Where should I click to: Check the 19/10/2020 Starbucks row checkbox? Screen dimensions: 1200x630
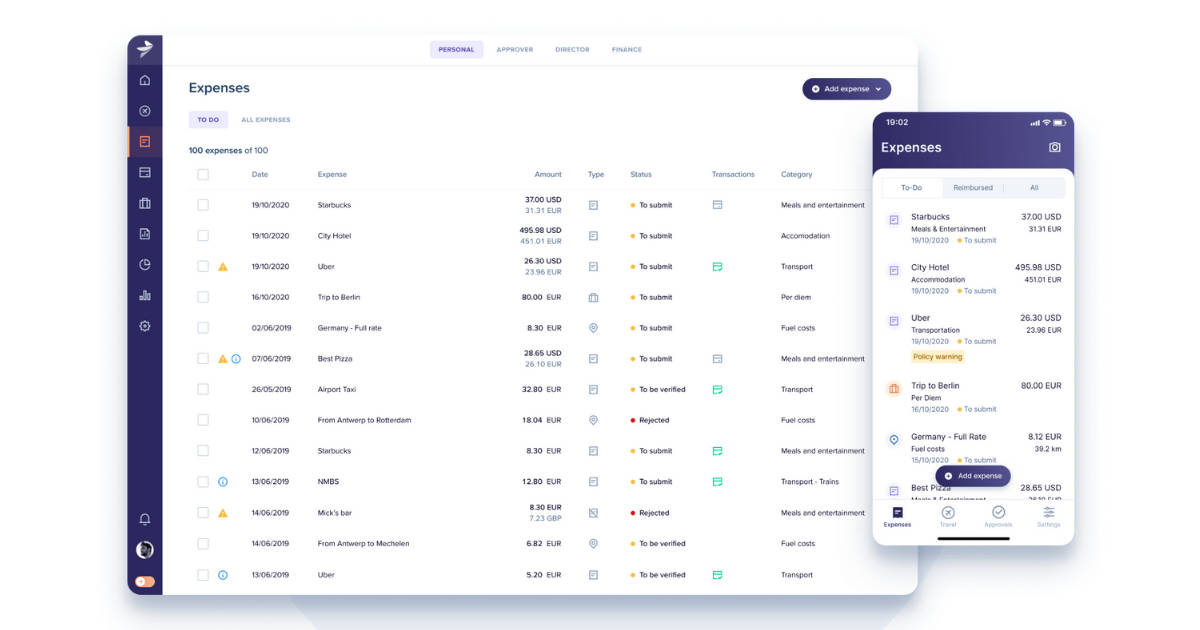[203, 205]
